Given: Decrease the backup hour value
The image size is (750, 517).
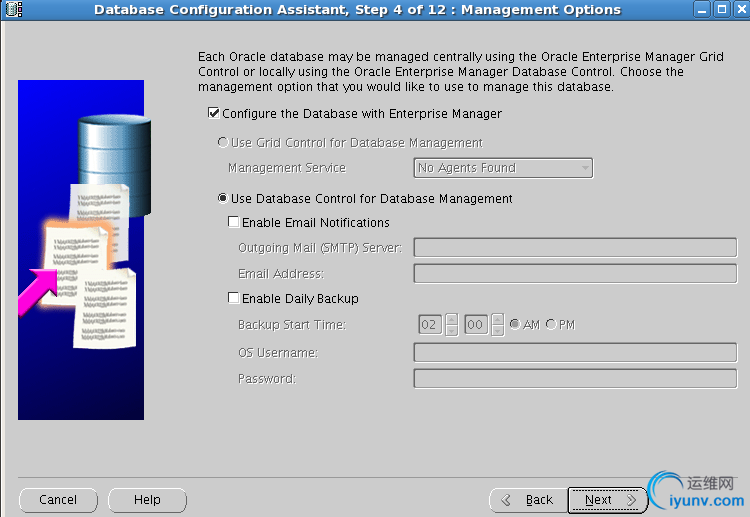Looking at the screenshot, I should (x=452, y=330).
